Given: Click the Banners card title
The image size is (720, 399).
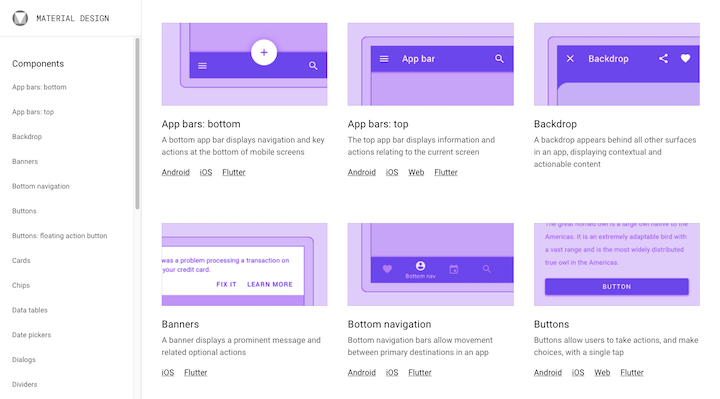Looking at the screenshot, I should [180, 324].
